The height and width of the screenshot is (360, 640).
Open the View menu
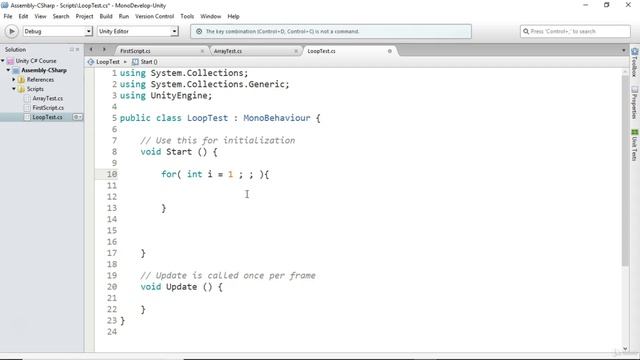[x=40, y=16]
